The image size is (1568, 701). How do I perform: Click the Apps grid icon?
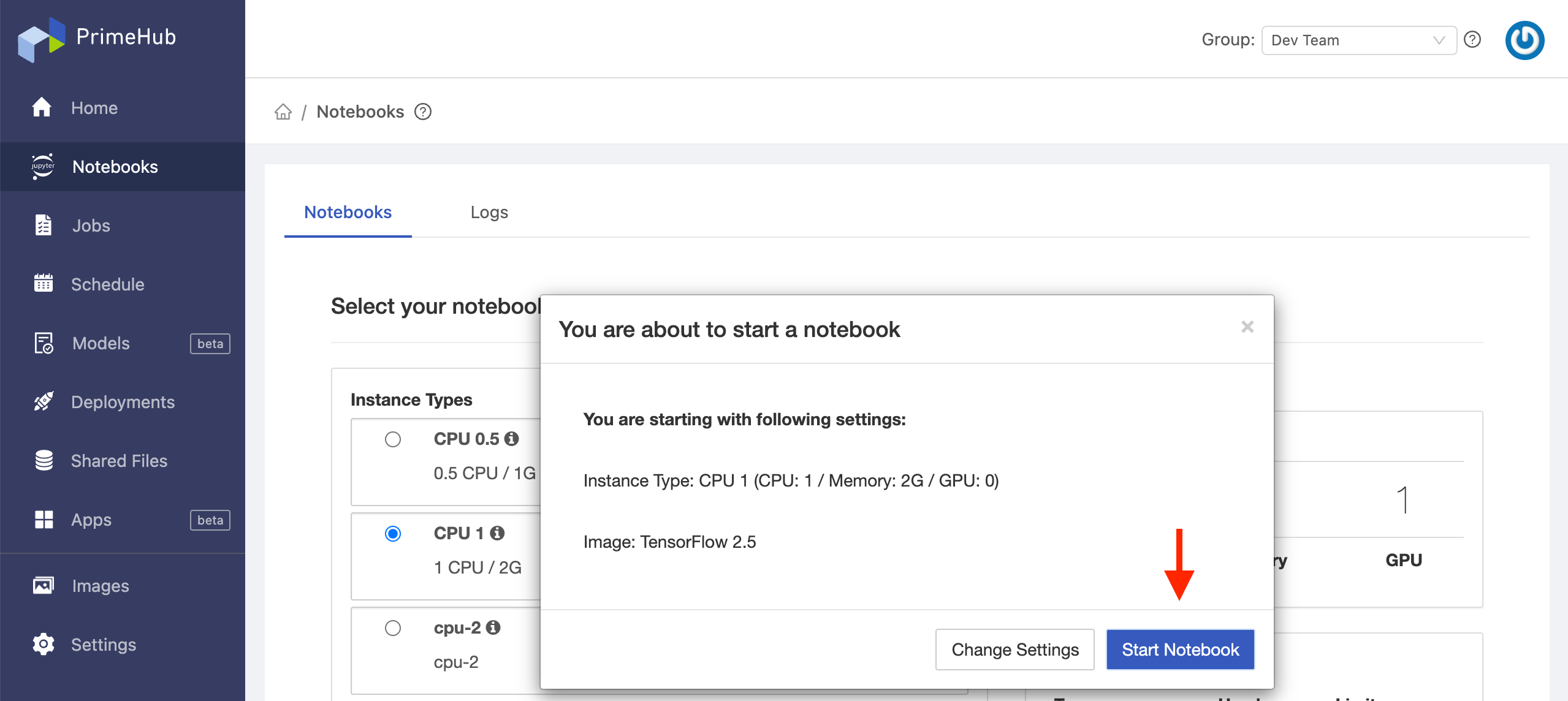point(44,519)
